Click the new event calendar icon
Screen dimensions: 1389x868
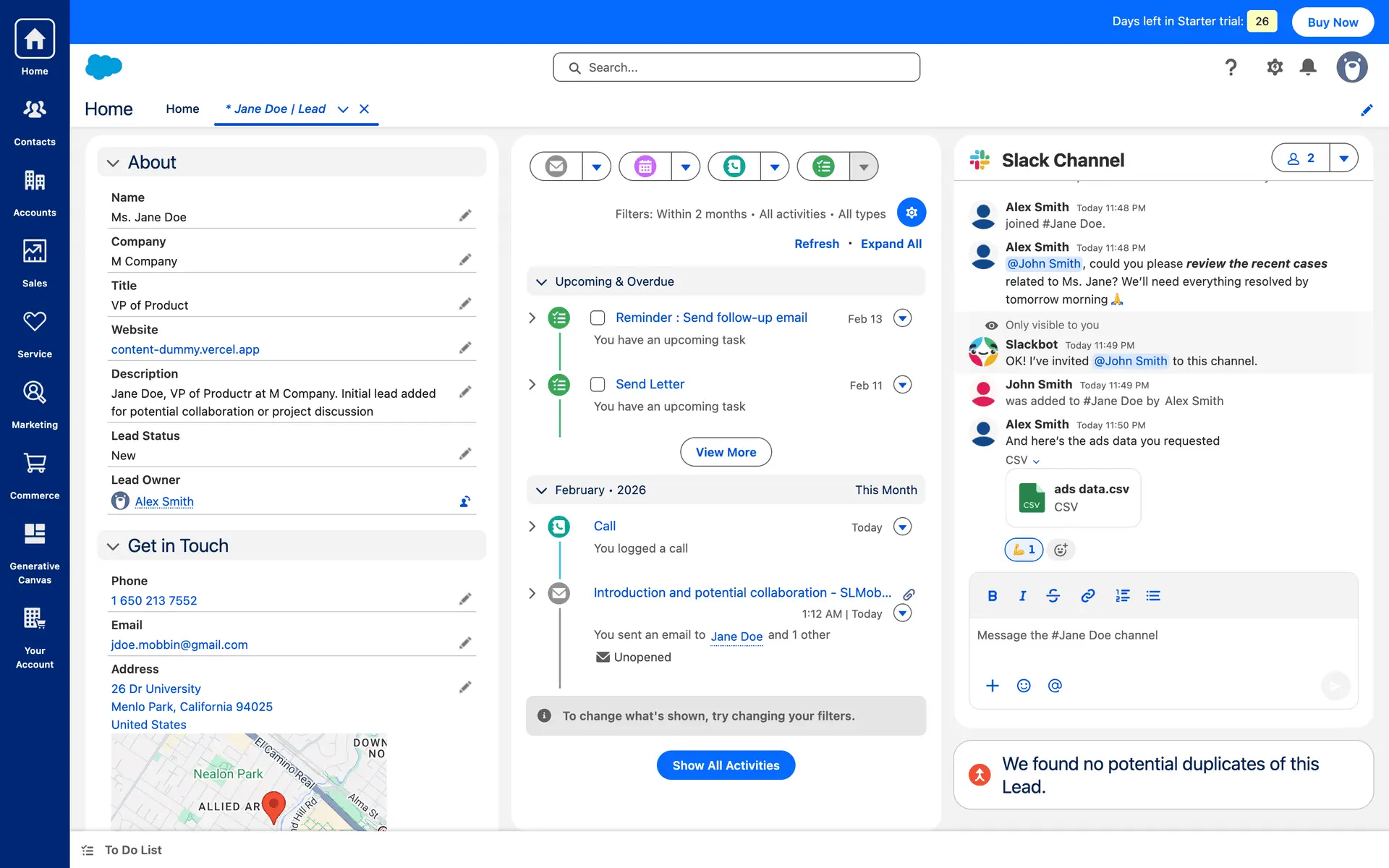pyautogui.click(x=645, y=166)
